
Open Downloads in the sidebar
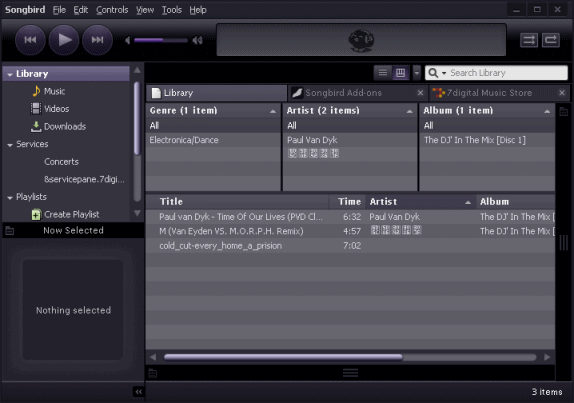point(65,127)
